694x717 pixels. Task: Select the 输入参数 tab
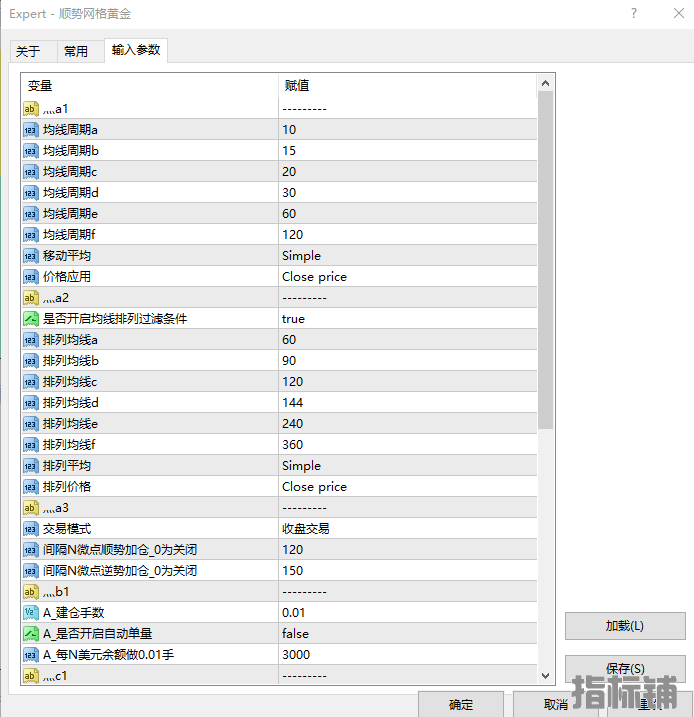click(x=136, y=50)
